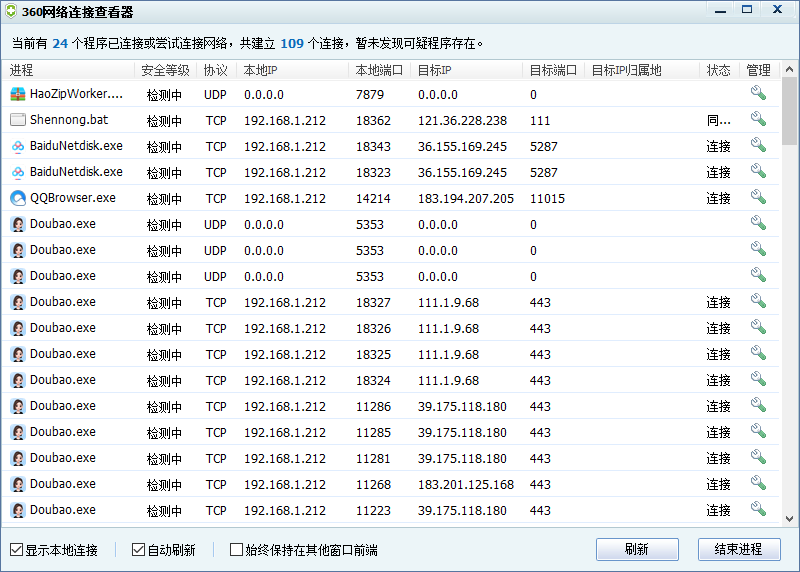Click manage icon for Doubao port 11281
The width and height of the screenshot is (800, 572).
(758, 457)
